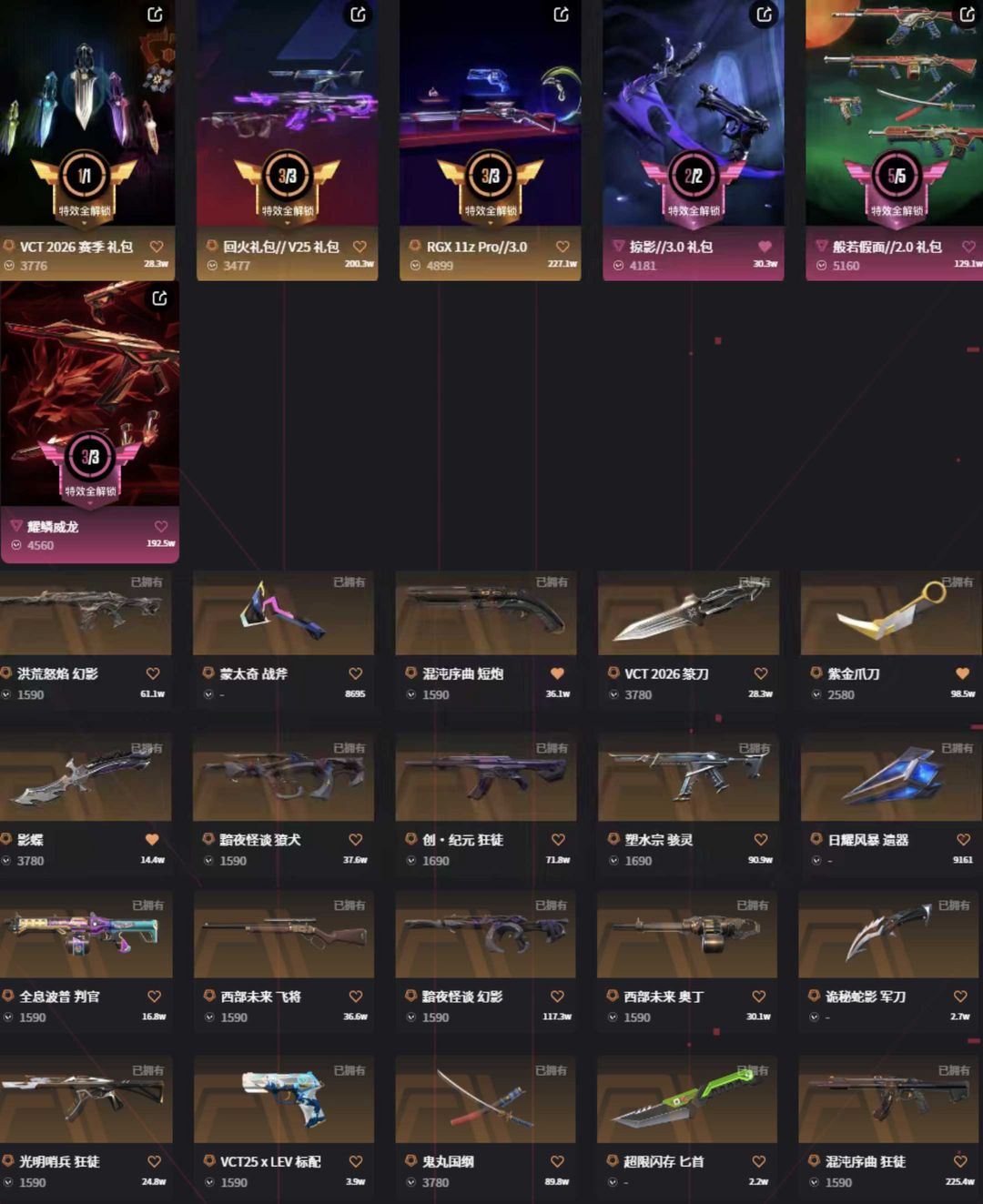
Task: Click the 3/3 unlock badge on 耀鳞威龙
Action: pos(90,458)
